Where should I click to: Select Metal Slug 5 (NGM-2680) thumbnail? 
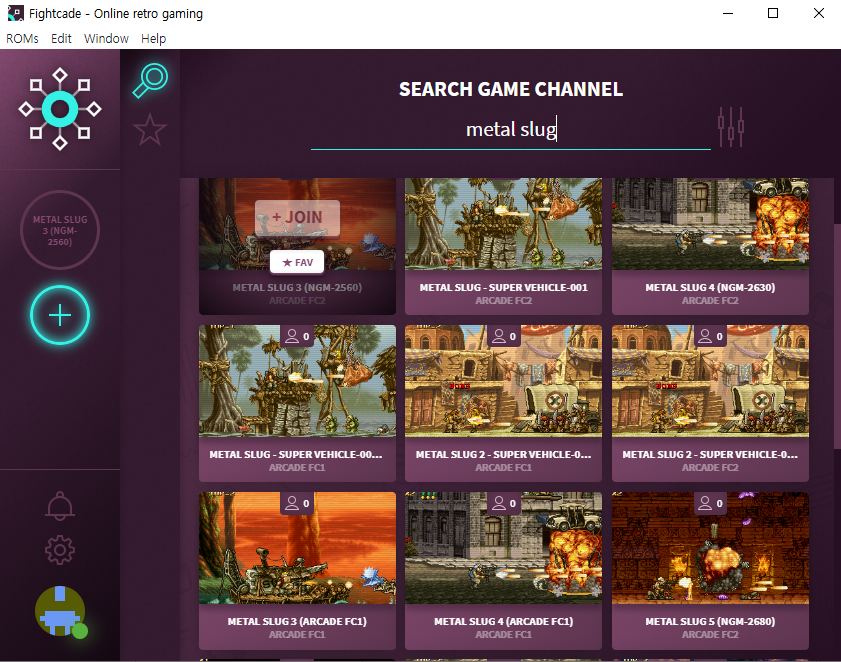tap(710, 548)
